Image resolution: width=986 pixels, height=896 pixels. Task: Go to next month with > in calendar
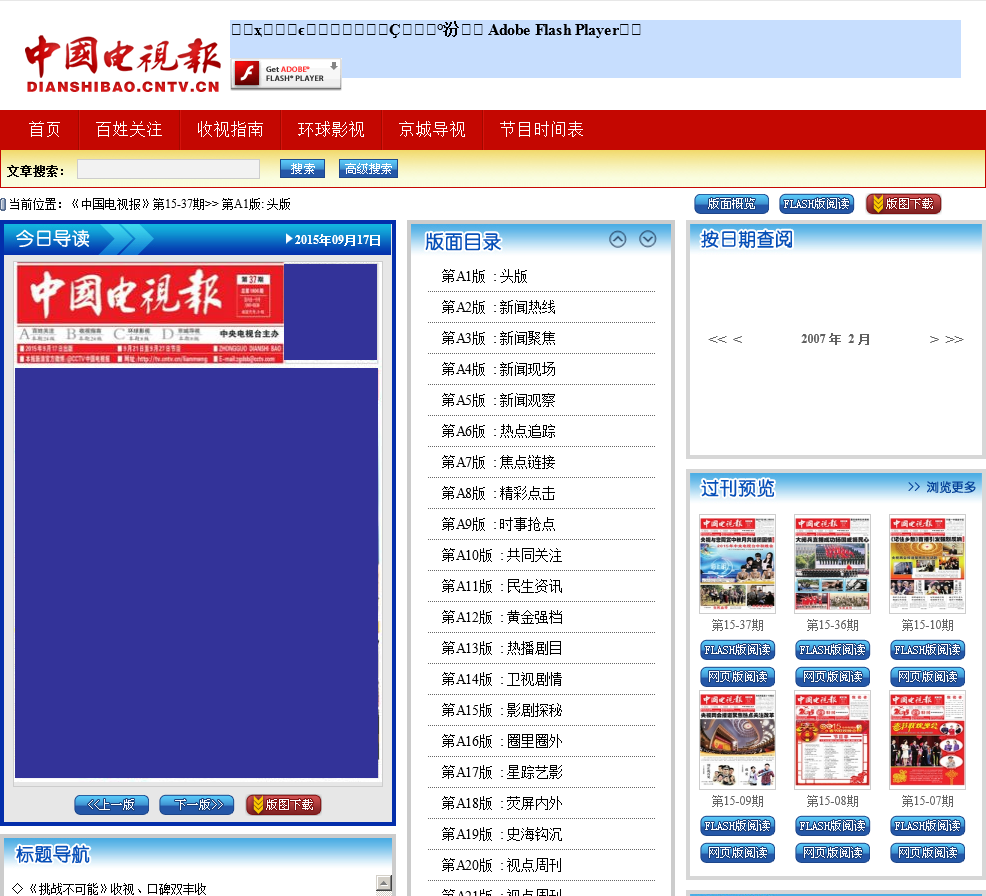934,340
